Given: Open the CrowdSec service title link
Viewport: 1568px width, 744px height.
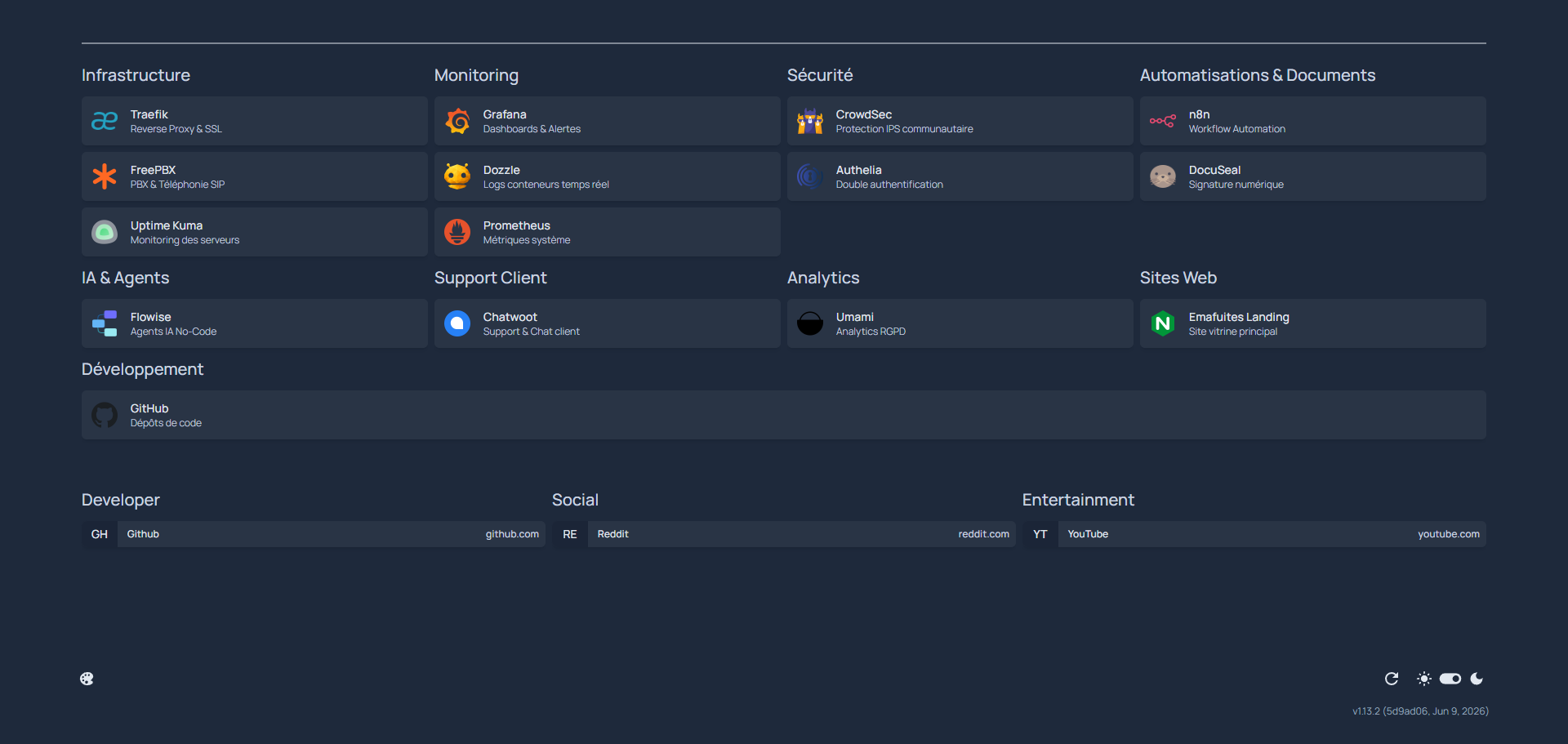Looking at the screenshot, I should pos(864,114).
